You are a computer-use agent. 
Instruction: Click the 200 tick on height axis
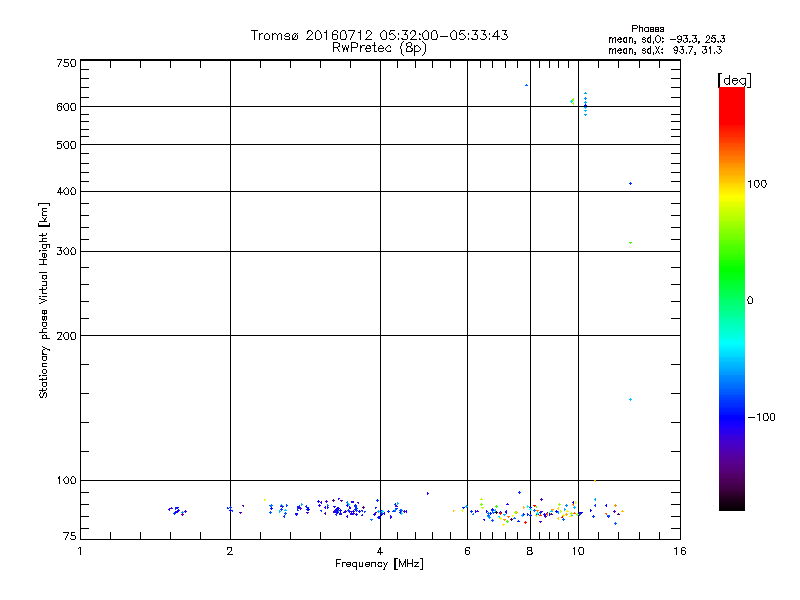(66, 335)
